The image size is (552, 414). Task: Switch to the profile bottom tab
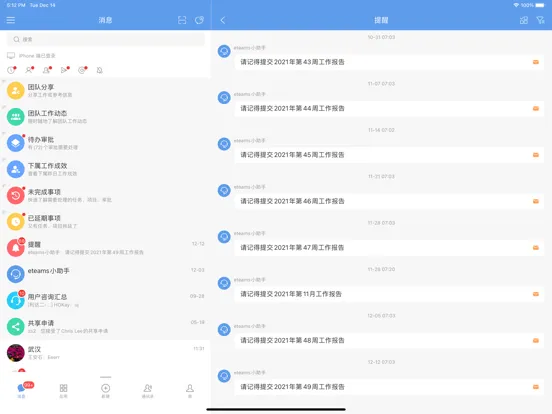[x=190, y=390]
